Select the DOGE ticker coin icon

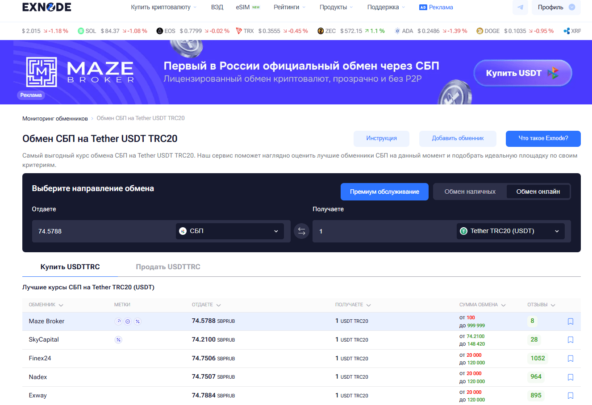click(479, 31)
